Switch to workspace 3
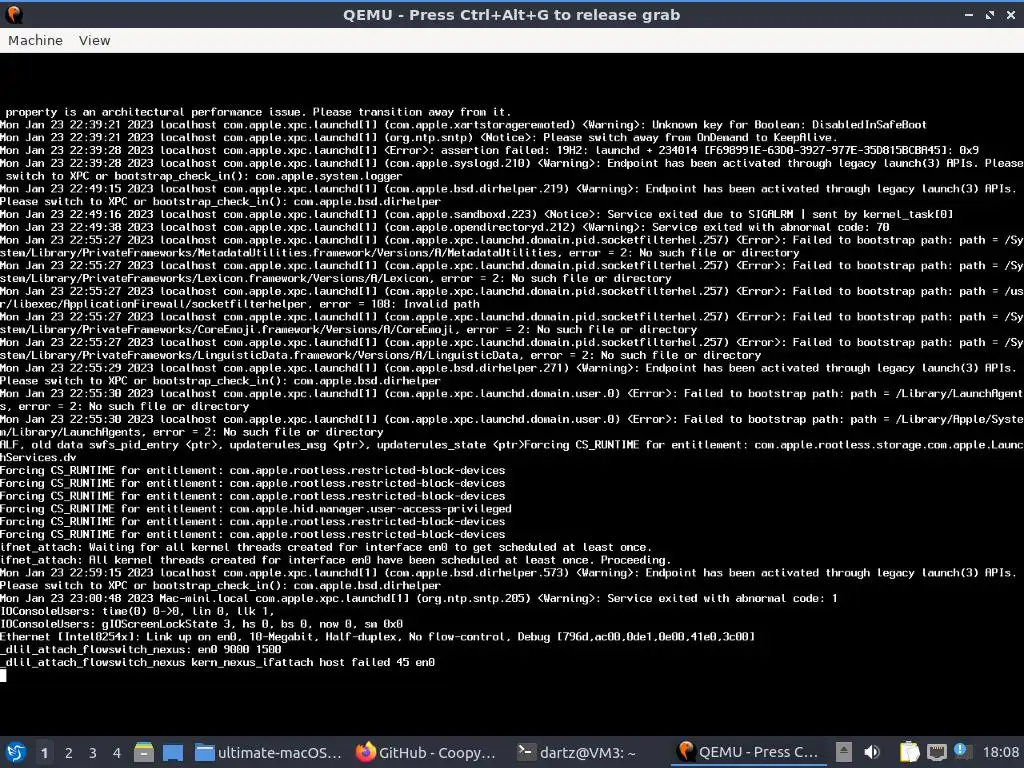1024x768 pixels. pos(92,753)
